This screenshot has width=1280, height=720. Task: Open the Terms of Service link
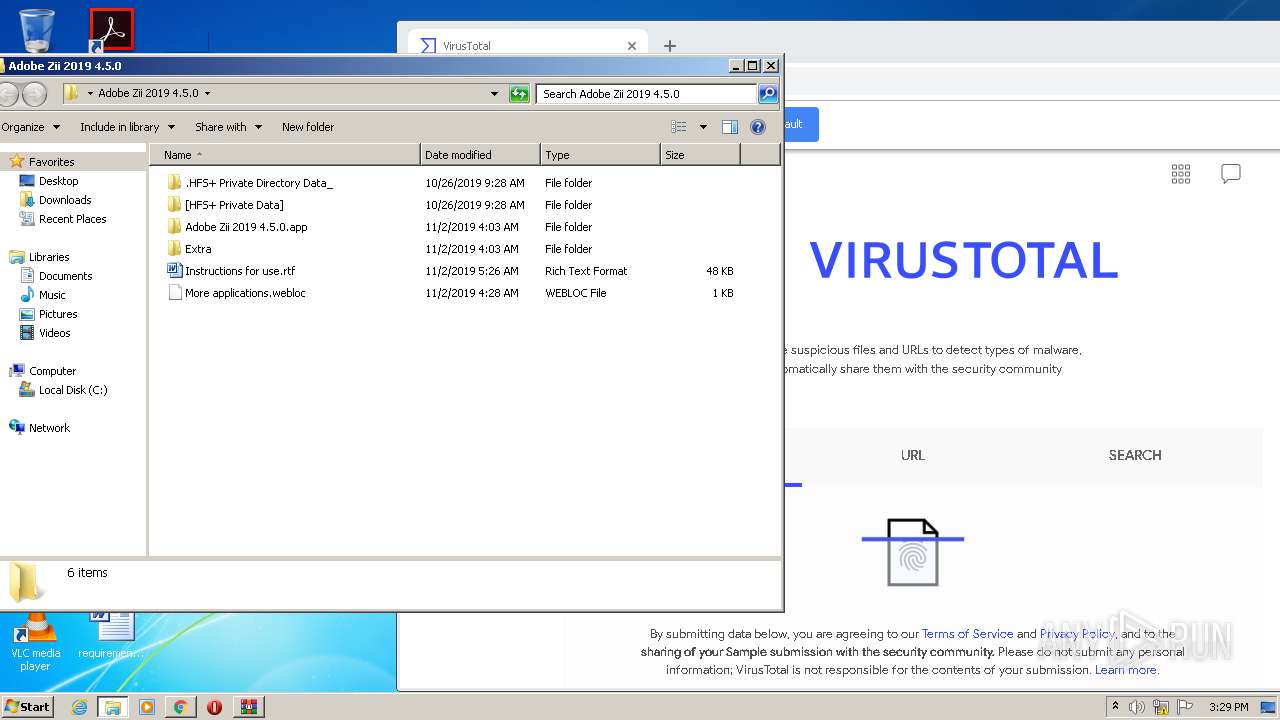(x=967, y=634)
